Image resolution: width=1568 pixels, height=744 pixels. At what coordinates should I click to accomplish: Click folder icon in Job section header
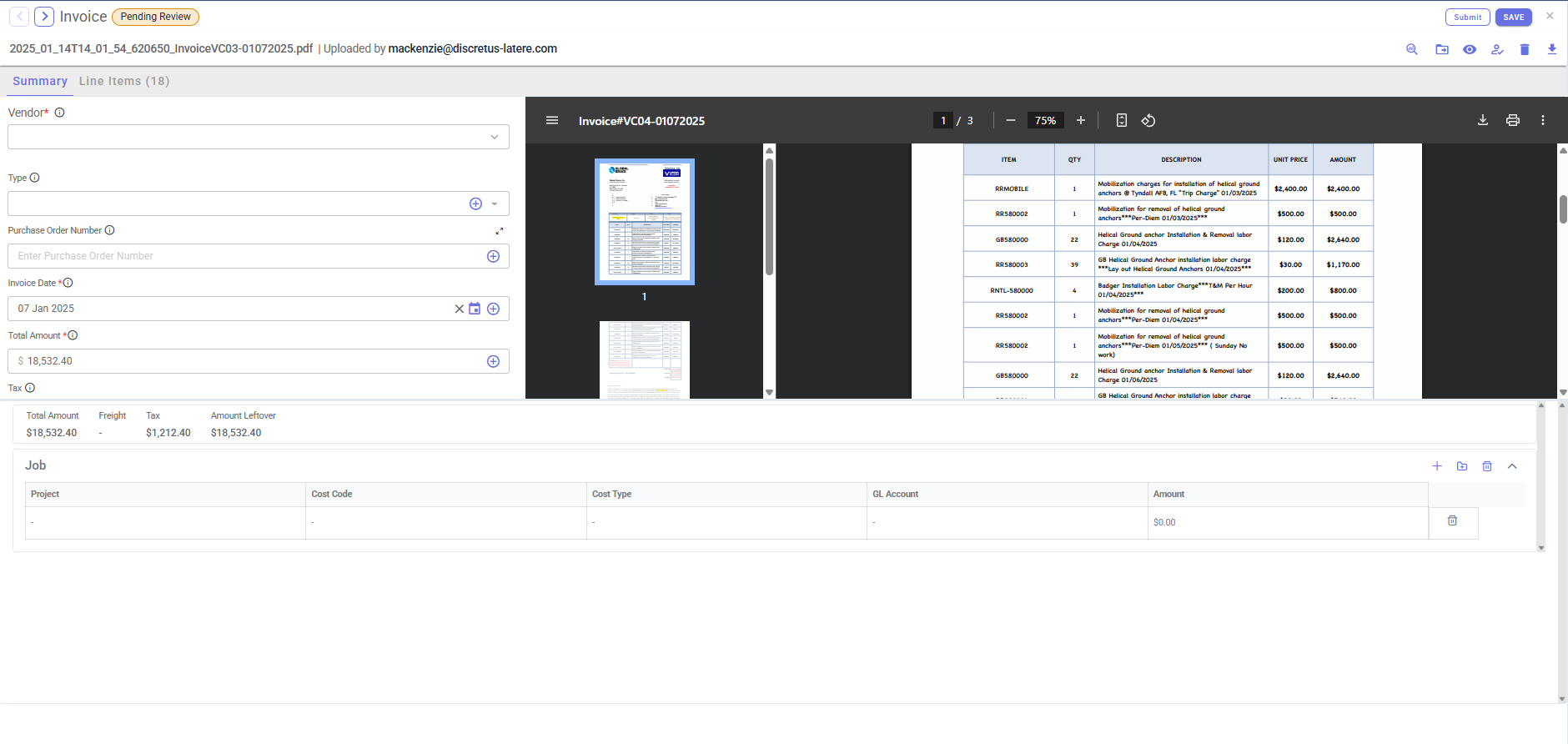point(1462,466)
